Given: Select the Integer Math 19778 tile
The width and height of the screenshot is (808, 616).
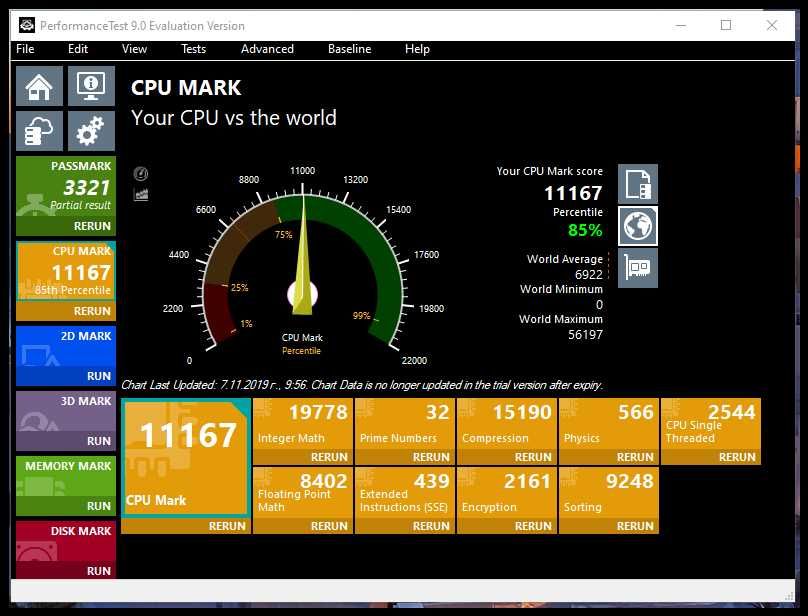Looking at the screenshot, I should pyautogui.click(x=303, y=424).
